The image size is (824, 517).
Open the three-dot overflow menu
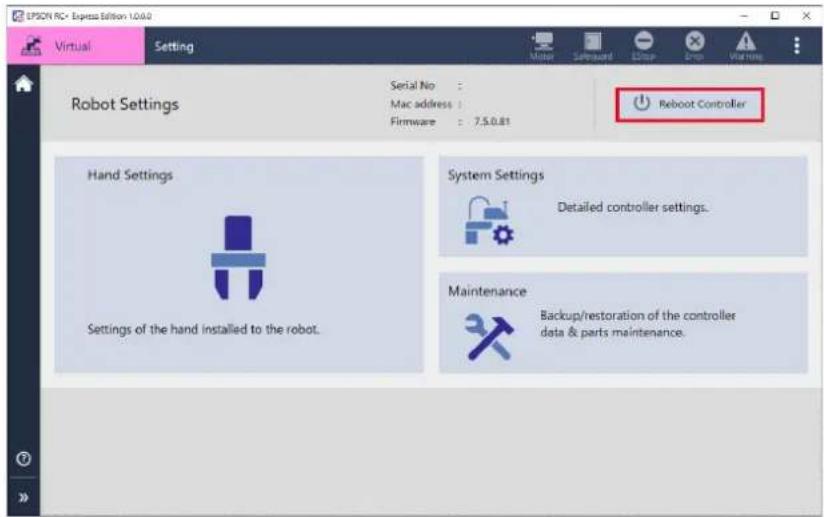[x=797, y=46]
